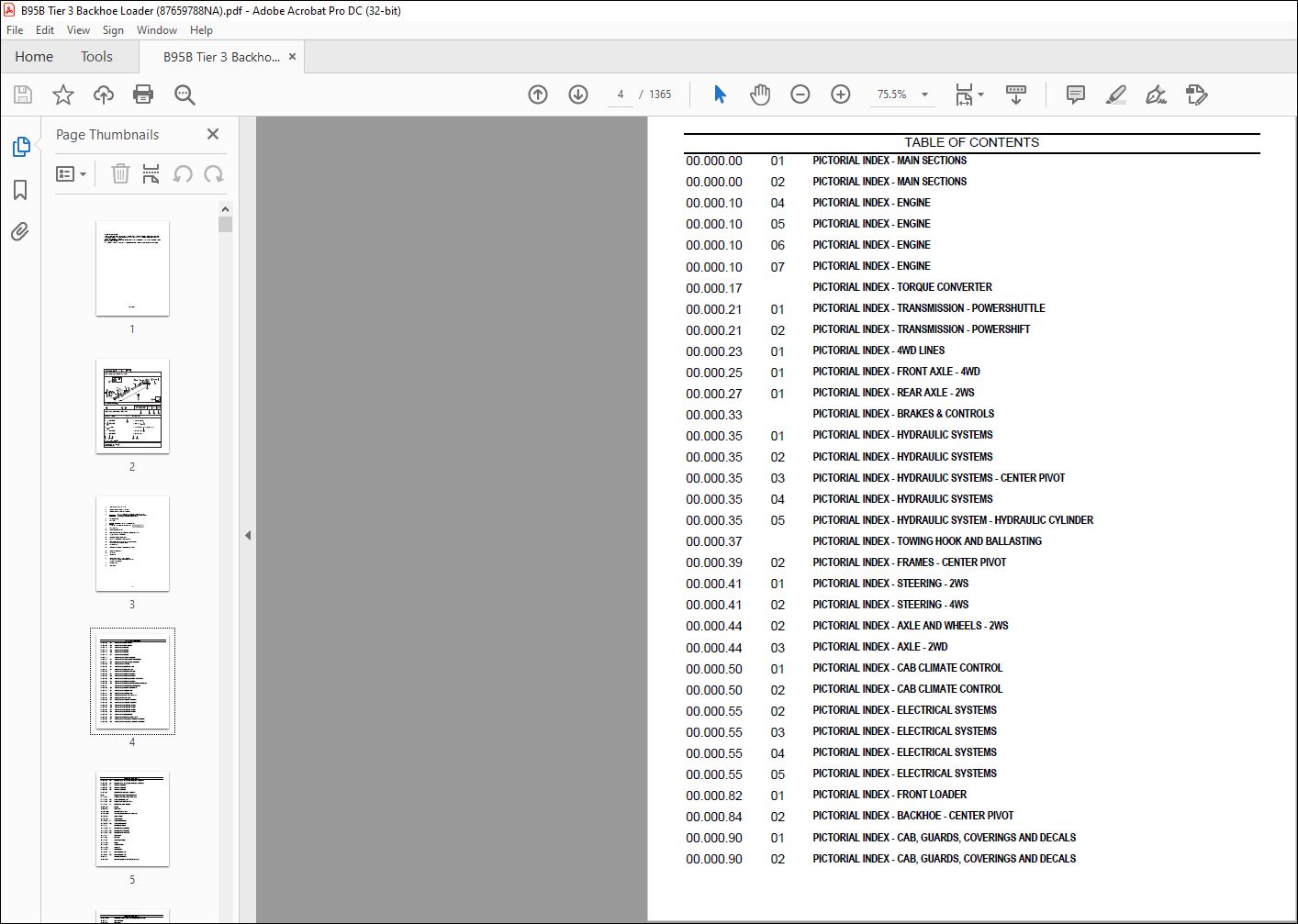Close the Page Thumbnails panel

tap(213, 134)
